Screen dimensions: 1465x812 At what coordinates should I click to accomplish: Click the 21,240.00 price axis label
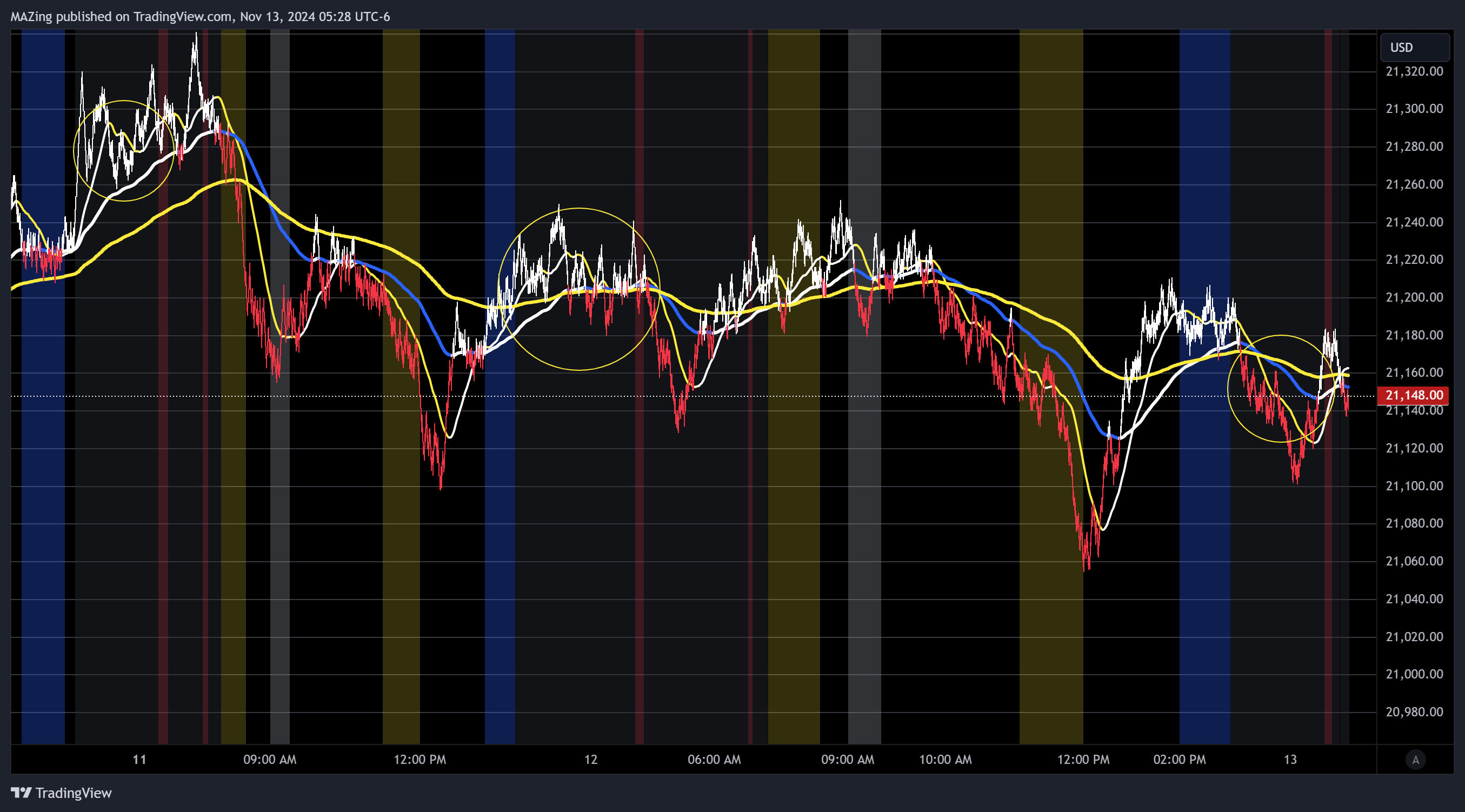point(1414,222)
